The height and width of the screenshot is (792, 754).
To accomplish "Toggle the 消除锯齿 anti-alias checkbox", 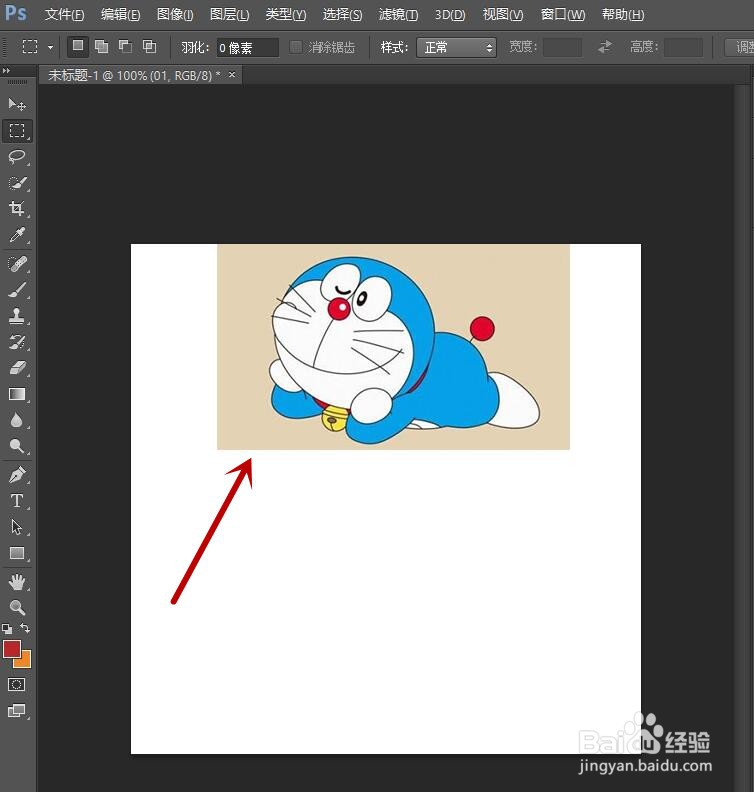I will 296,47.
